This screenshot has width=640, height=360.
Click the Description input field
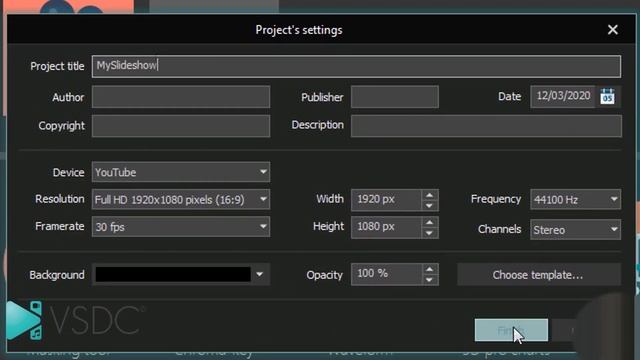pyautogui.click(x=486, y=126)
